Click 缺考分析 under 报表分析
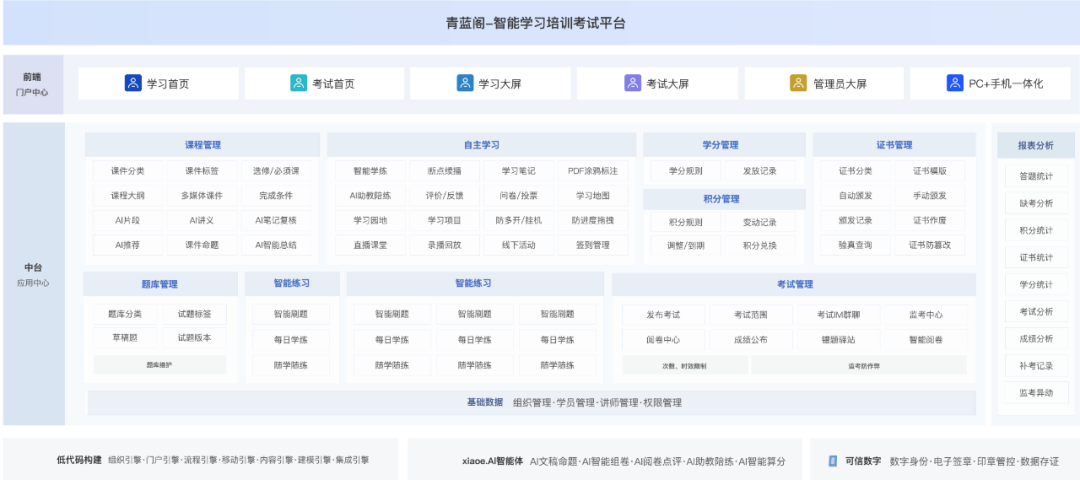Image resolution: width=1080 pixels, height=480 pixels. (1036, 203)
